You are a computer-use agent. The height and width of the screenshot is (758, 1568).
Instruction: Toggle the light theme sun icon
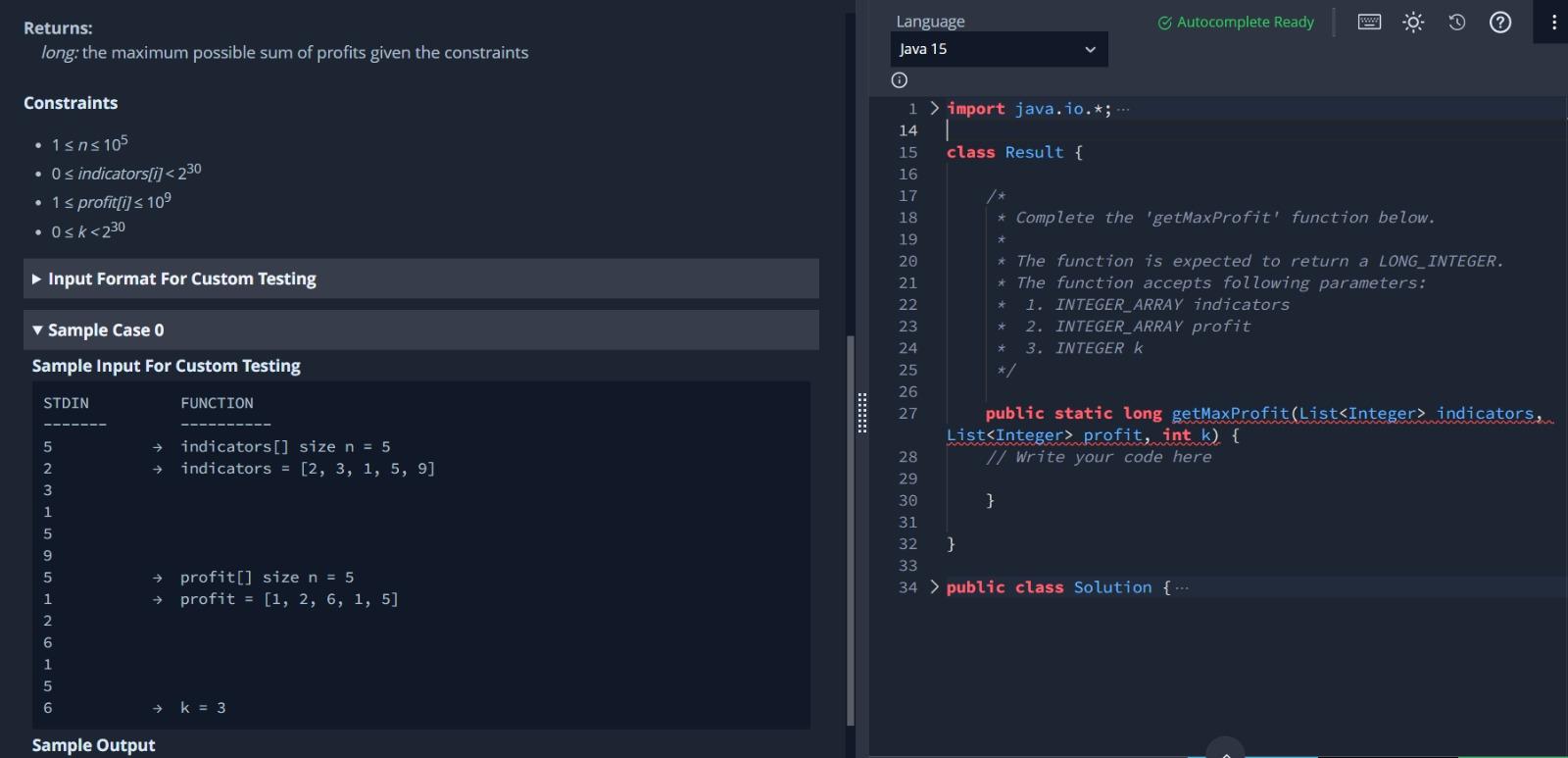[1413, 22]
